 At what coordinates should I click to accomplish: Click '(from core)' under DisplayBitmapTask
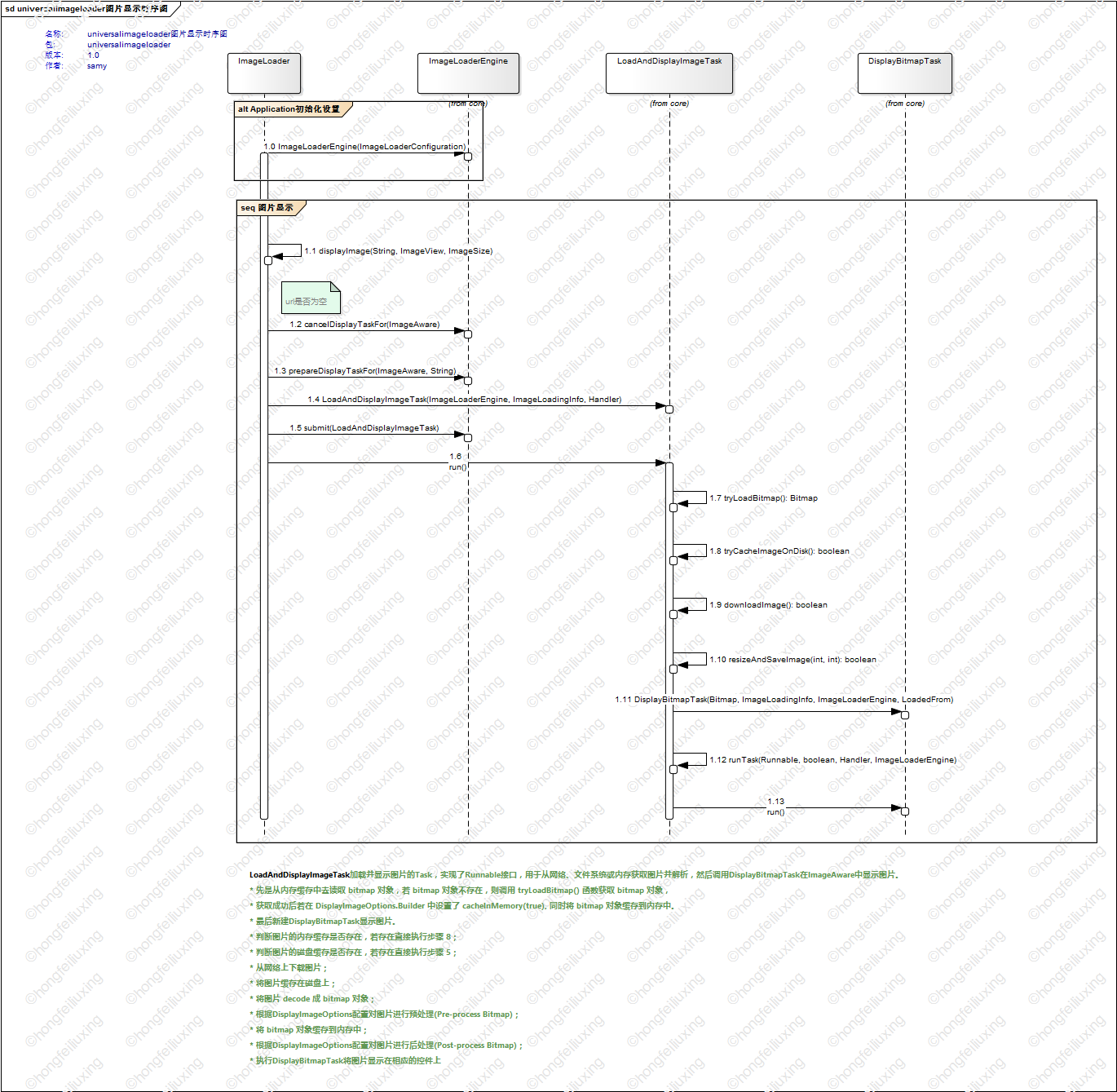905,104
